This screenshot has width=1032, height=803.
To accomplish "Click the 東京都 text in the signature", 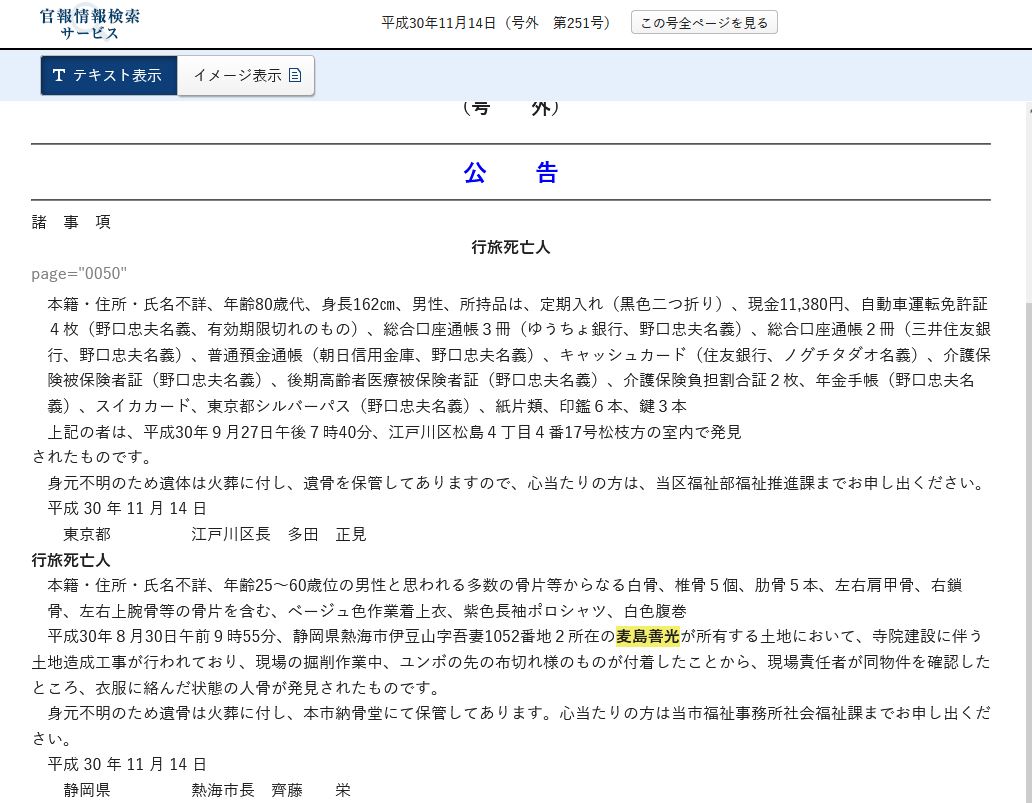I will [x=87, y=534].
